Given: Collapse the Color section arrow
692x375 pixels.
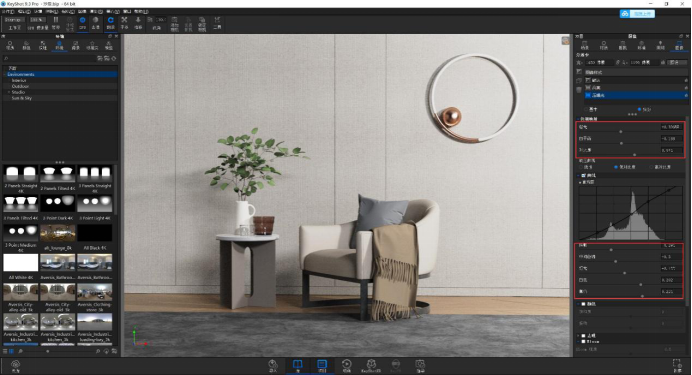Looking at the screenshot, I should [x=578, y=304].
